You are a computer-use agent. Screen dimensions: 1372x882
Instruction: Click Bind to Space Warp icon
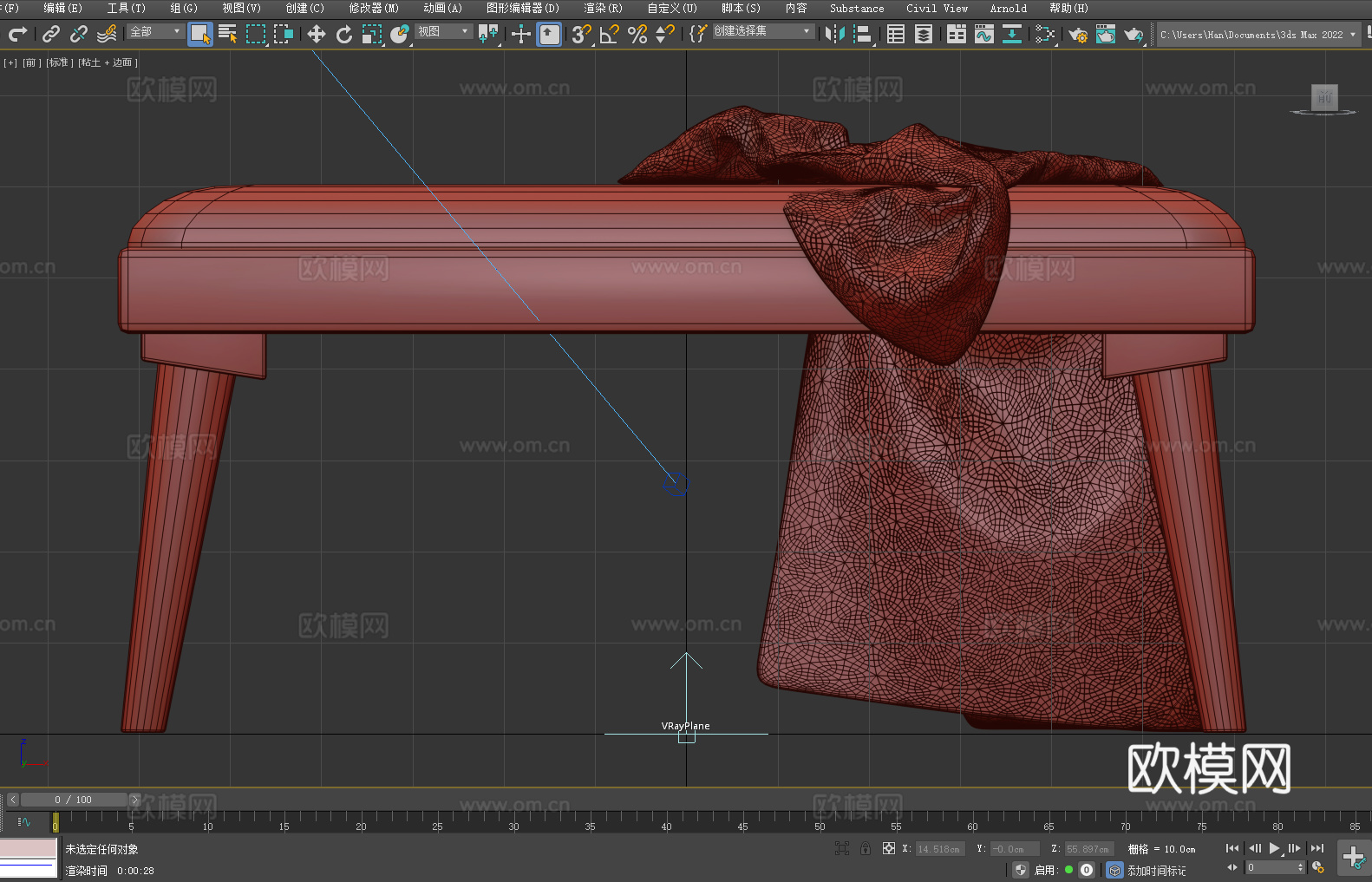(107, 34)
